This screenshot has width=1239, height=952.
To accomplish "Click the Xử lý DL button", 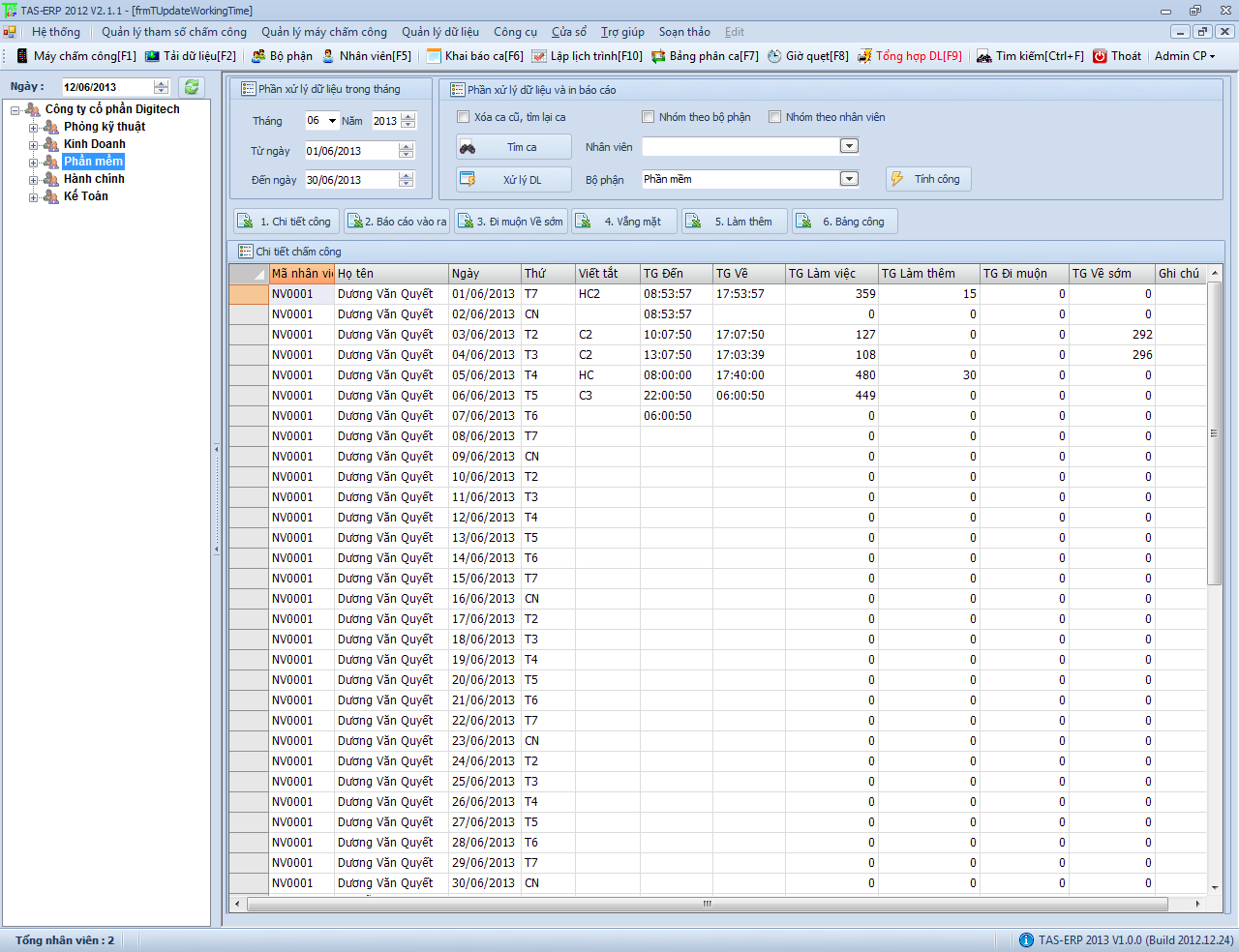I will (514, 180).
